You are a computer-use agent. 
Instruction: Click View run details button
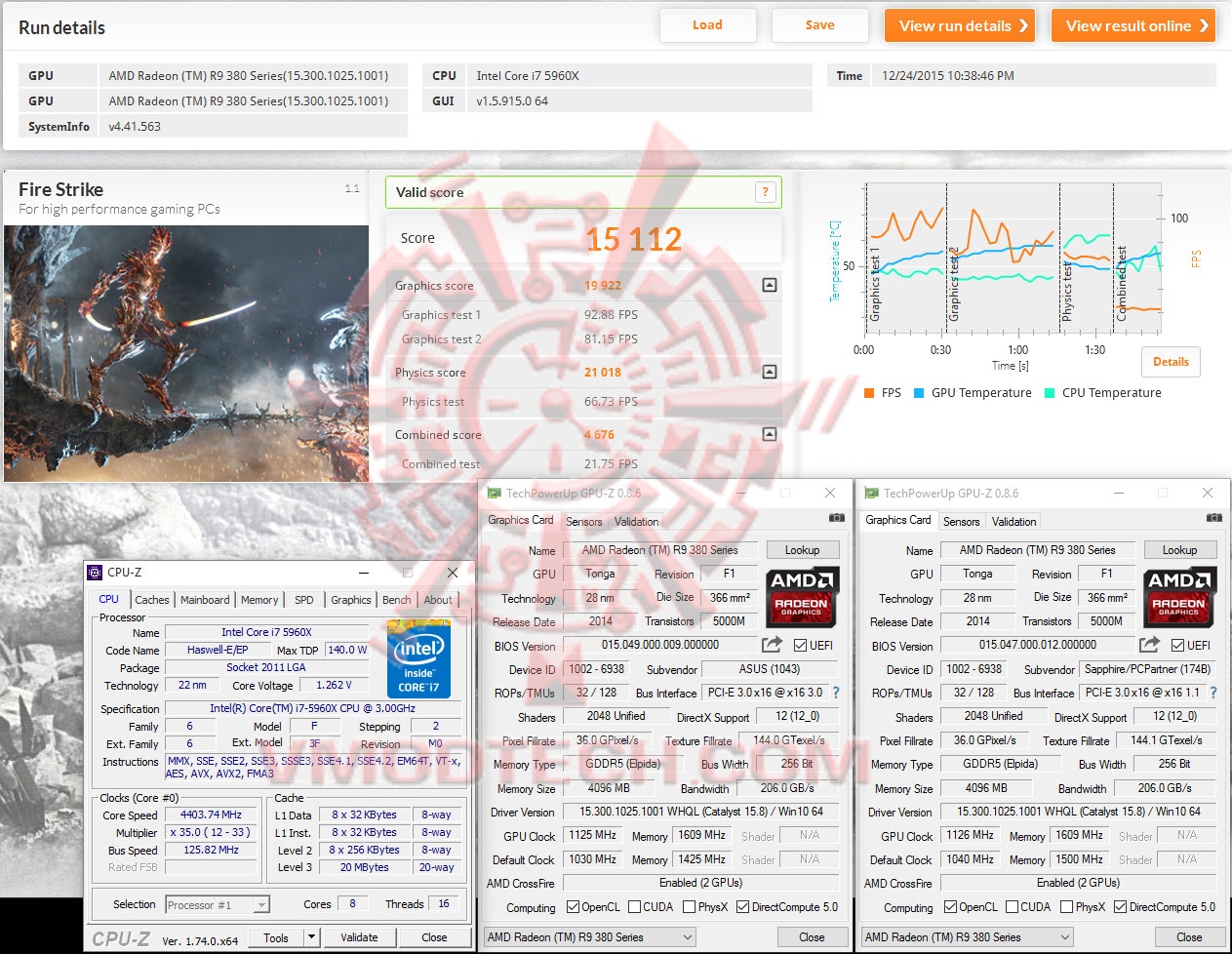961,25
